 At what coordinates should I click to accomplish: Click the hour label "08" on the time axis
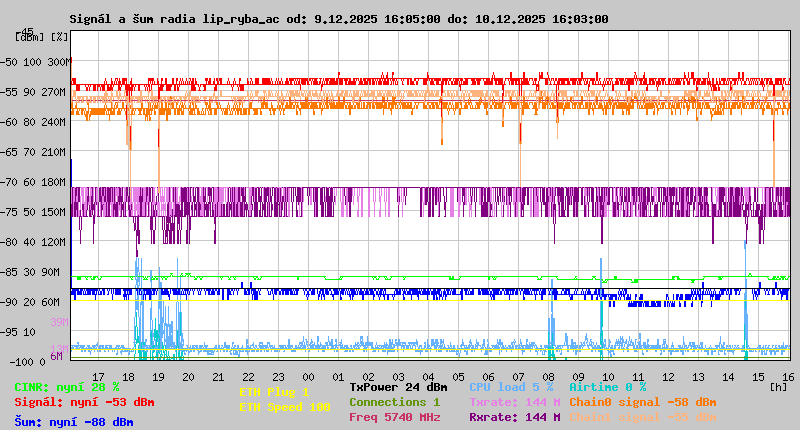548,377
